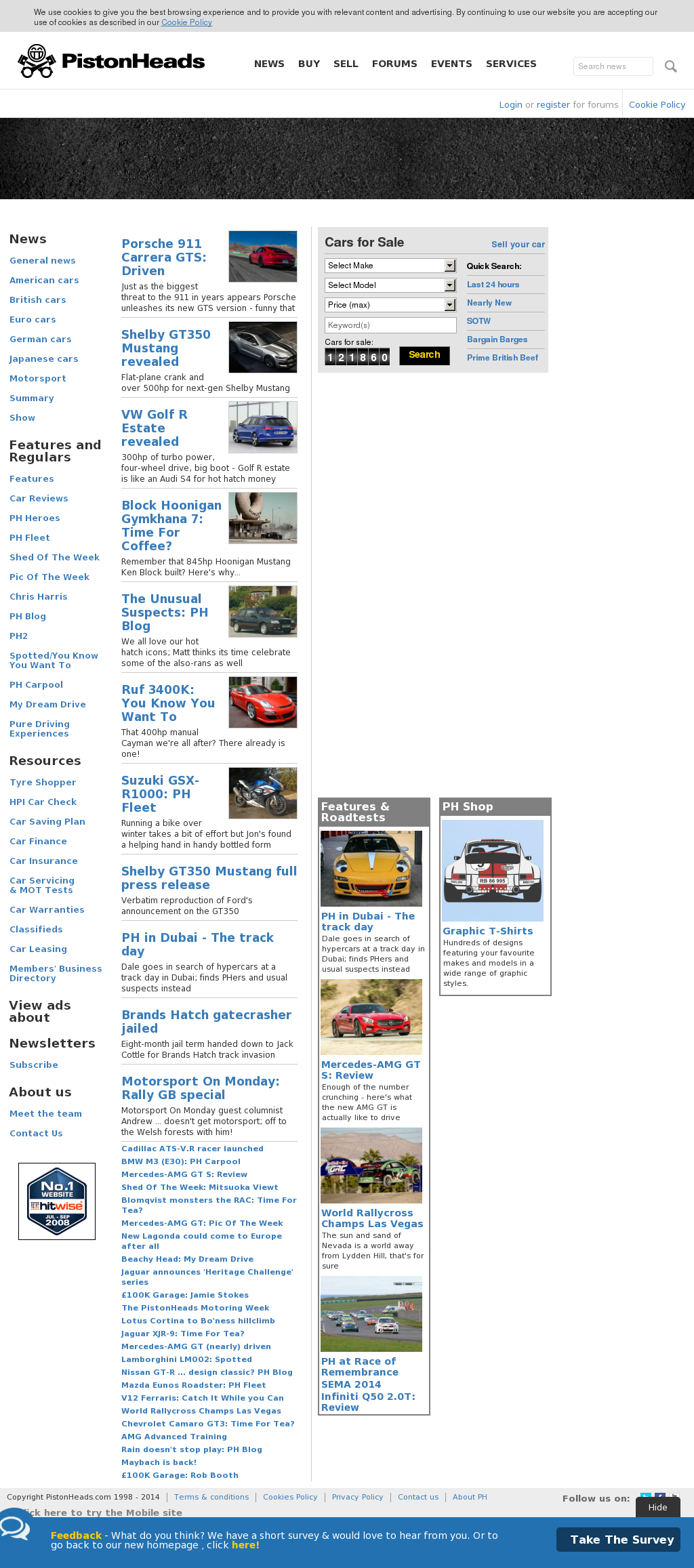The height and width of the screenshot is (1568, 694).
Task: Click the Hitwise No.1 website badge
Action: (x=57, y=1201)
